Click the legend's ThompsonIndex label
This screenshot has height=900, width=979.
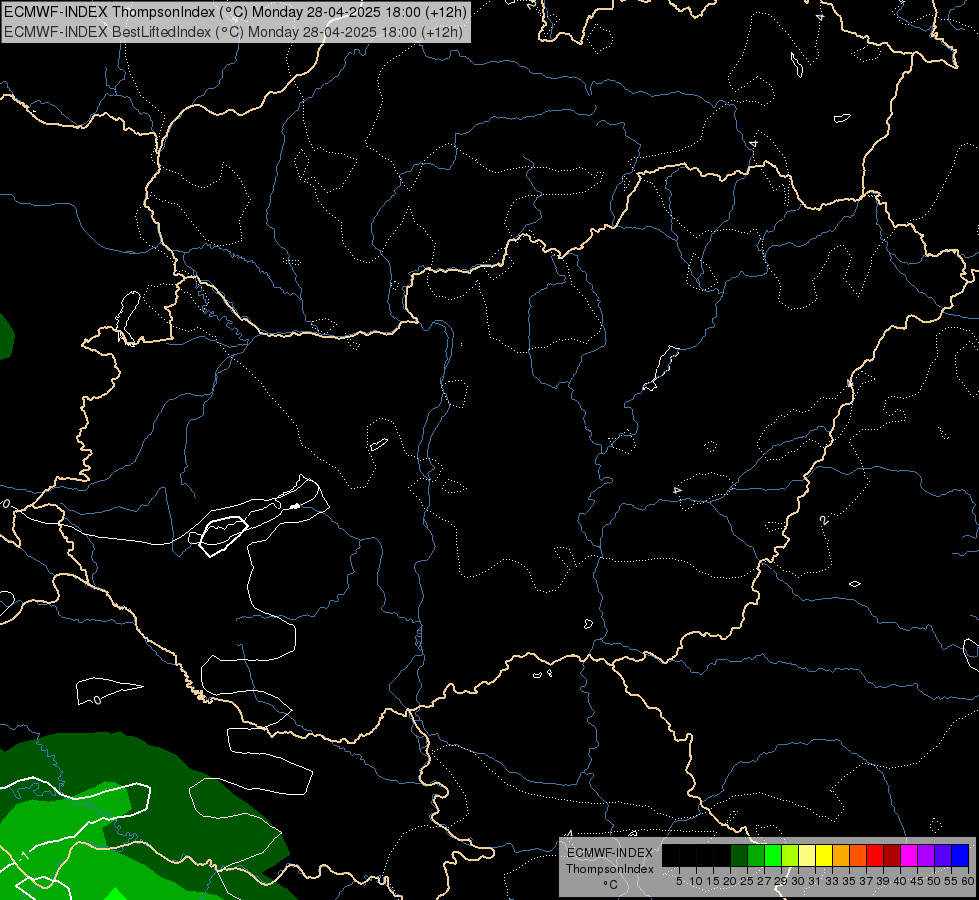(609, 869)
